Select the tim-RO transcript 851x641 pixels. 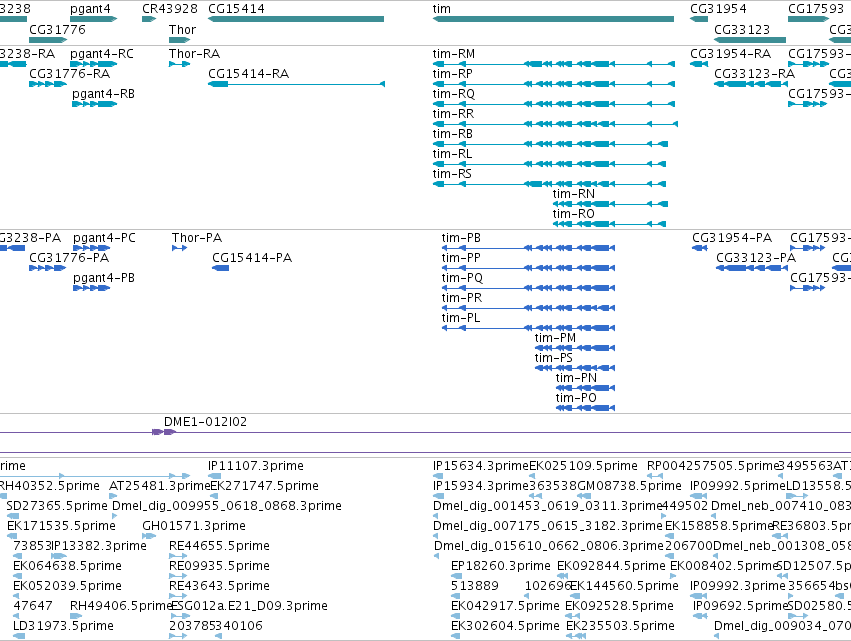(609, 224)
